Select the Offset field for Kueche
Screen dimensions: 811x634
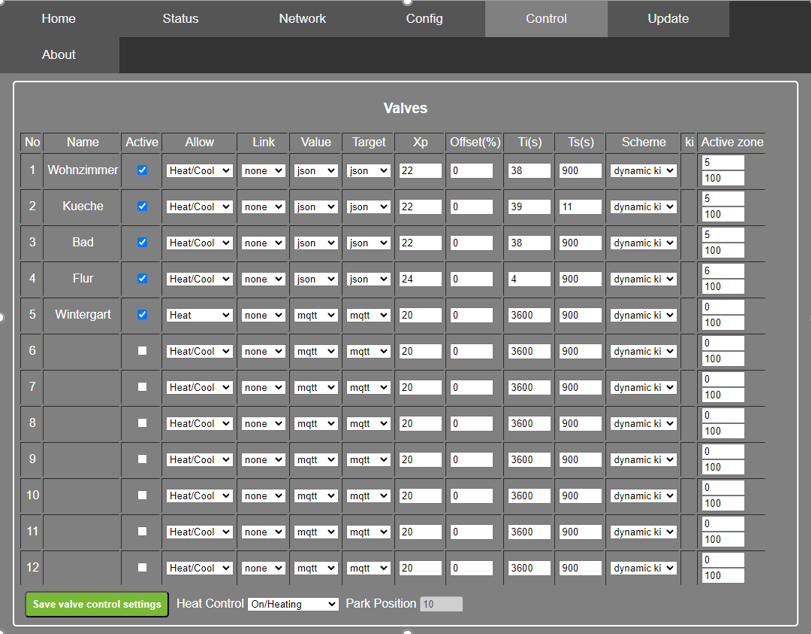(472, 207)
